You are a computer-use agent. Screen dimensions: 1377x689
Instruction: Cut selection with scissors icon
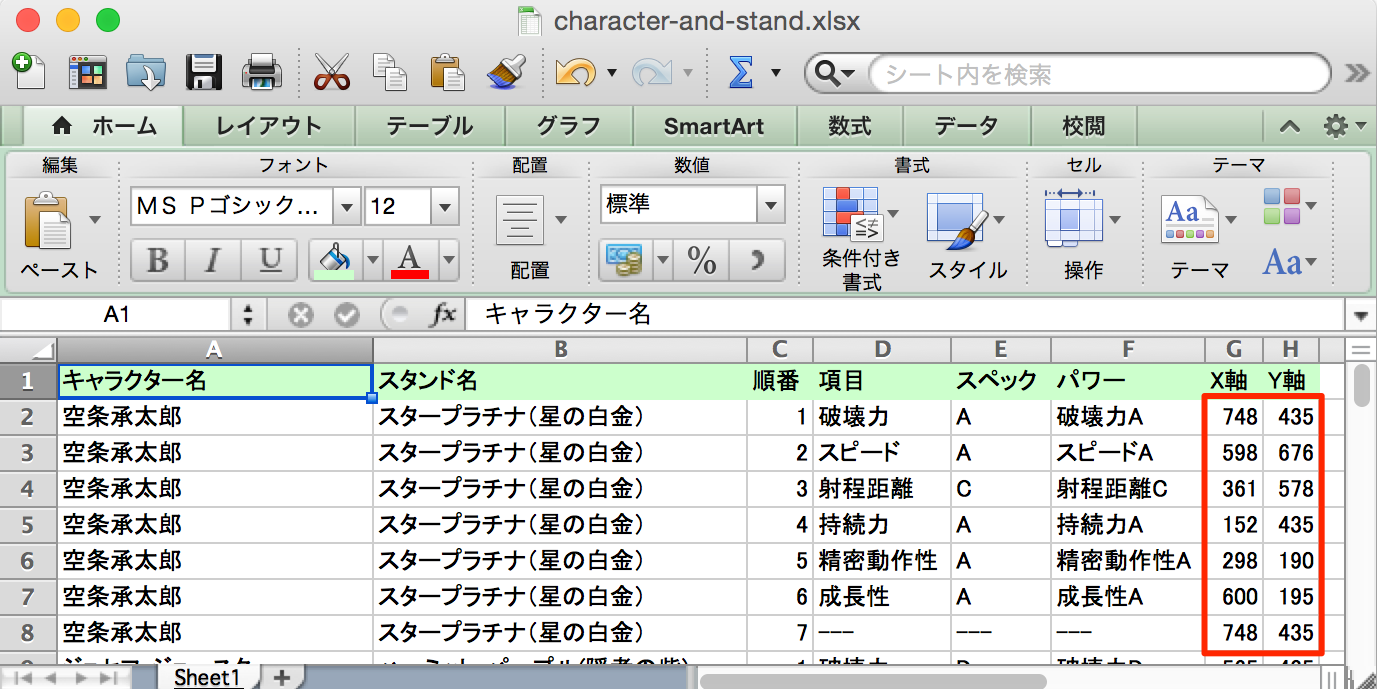(331, 72)
